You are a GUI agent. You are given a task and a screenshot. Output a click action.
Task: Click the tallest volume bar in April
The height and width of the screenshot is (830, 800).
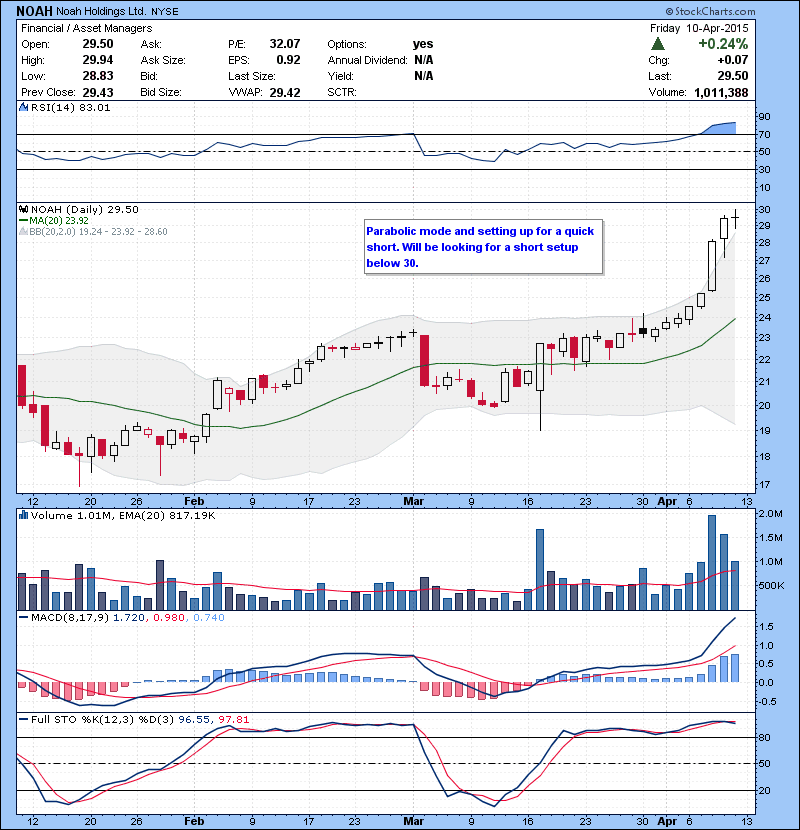712,563
